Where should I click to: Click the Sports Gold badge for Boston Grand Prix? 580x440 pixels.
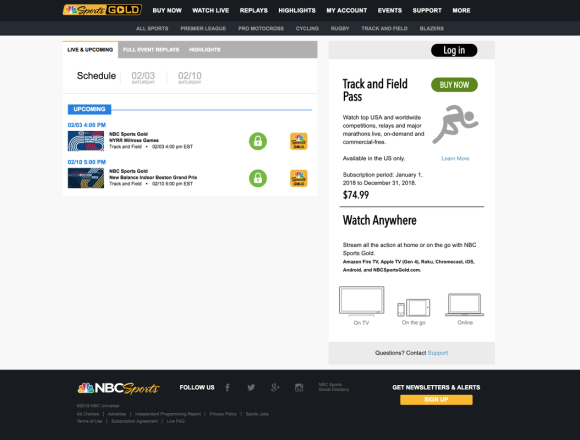click(x=299, y=178)
